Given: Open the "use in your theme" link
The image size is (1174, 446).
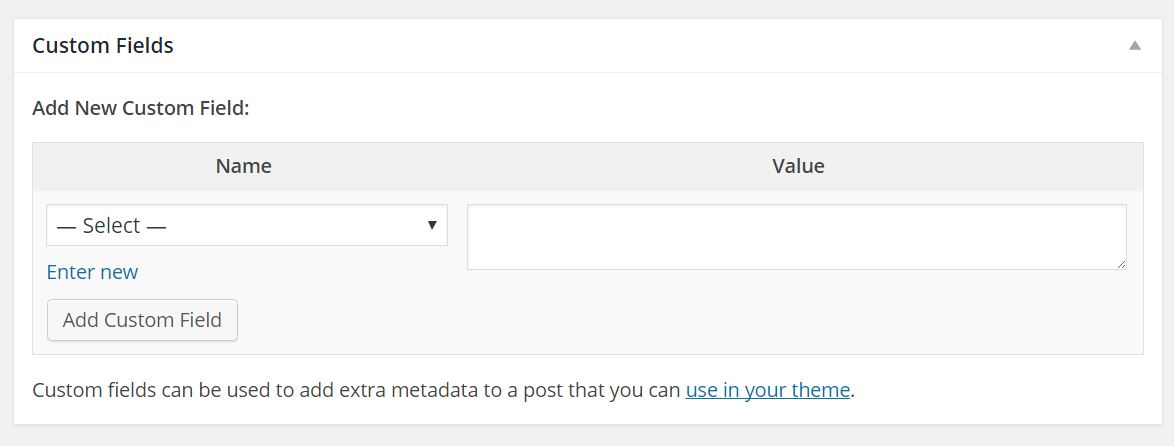Looking at the screenshot, I should click(767, 390).
